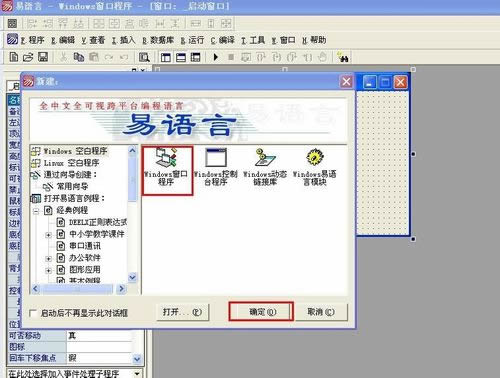Viewport: 500px width, 378px height.
Task: Click the Open folder toolbar icon
Action: point(28,57)
